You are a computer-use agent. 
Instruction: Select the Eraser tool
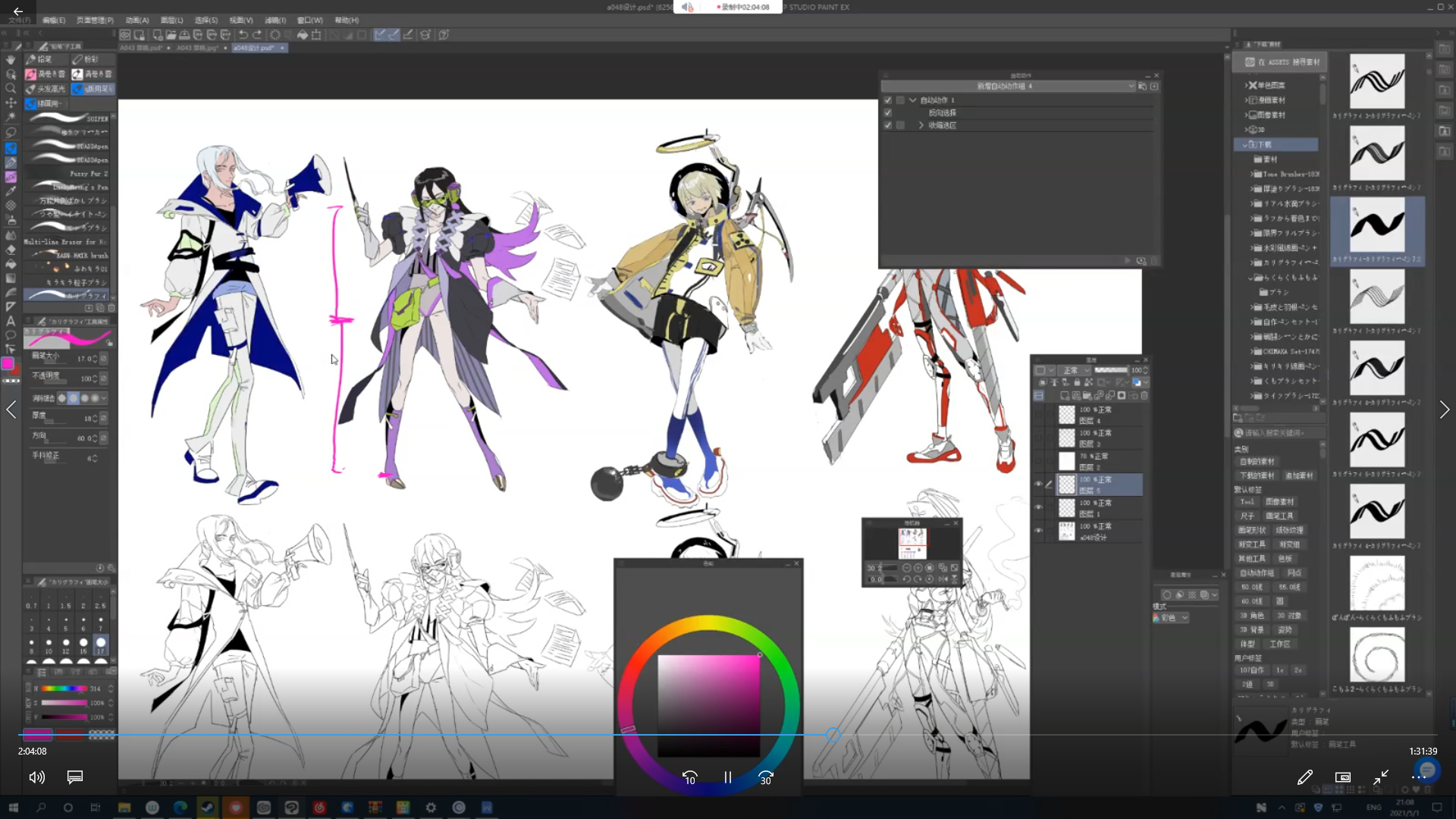pos(11,249)
